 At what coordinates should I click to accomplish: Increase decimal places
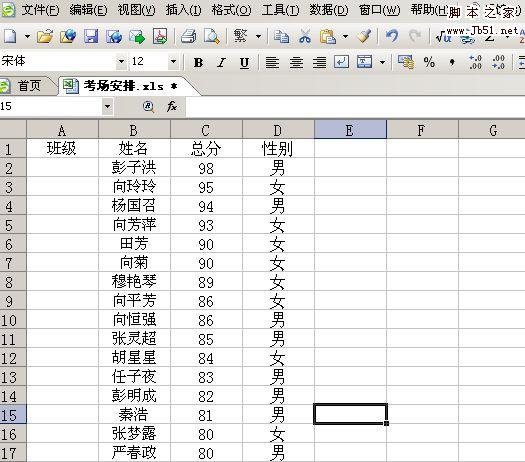click(x=475, y=62)
